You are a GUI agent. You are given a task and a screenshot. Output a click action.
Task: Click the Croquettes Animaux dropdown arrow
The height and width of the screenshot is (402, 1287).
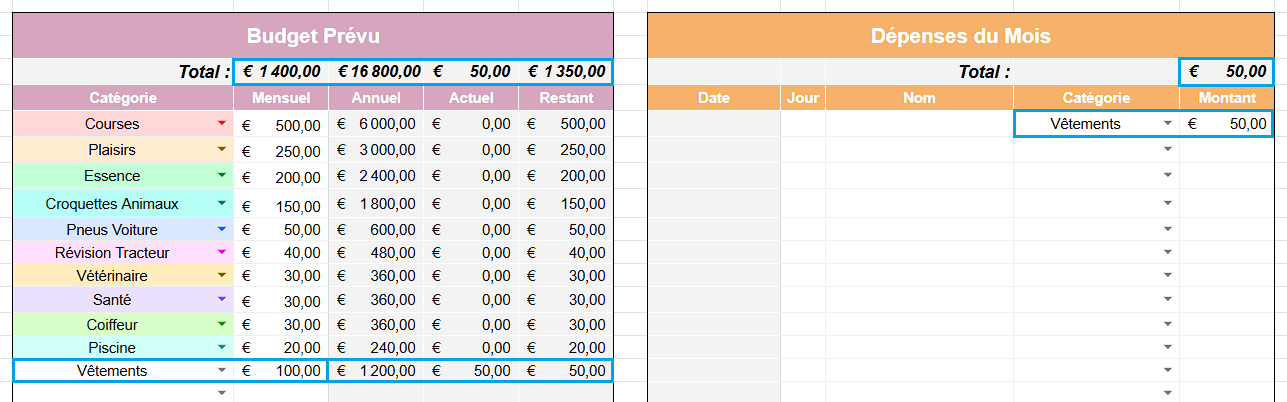coord(222,203)
